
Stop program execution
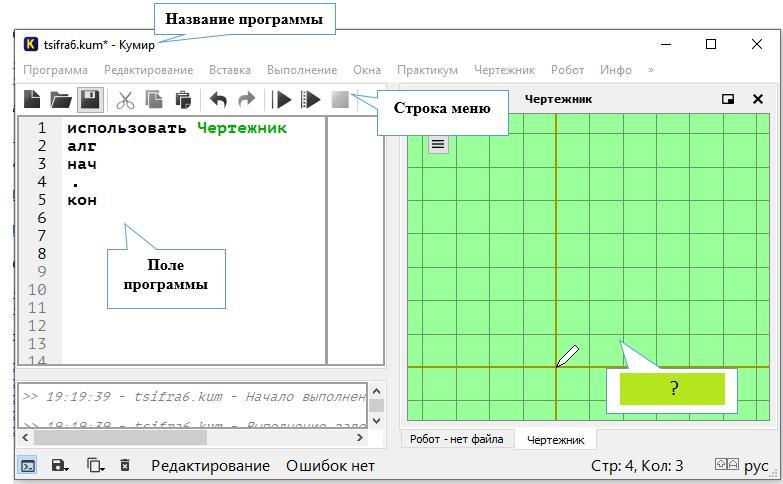click(x=340, y=99)
